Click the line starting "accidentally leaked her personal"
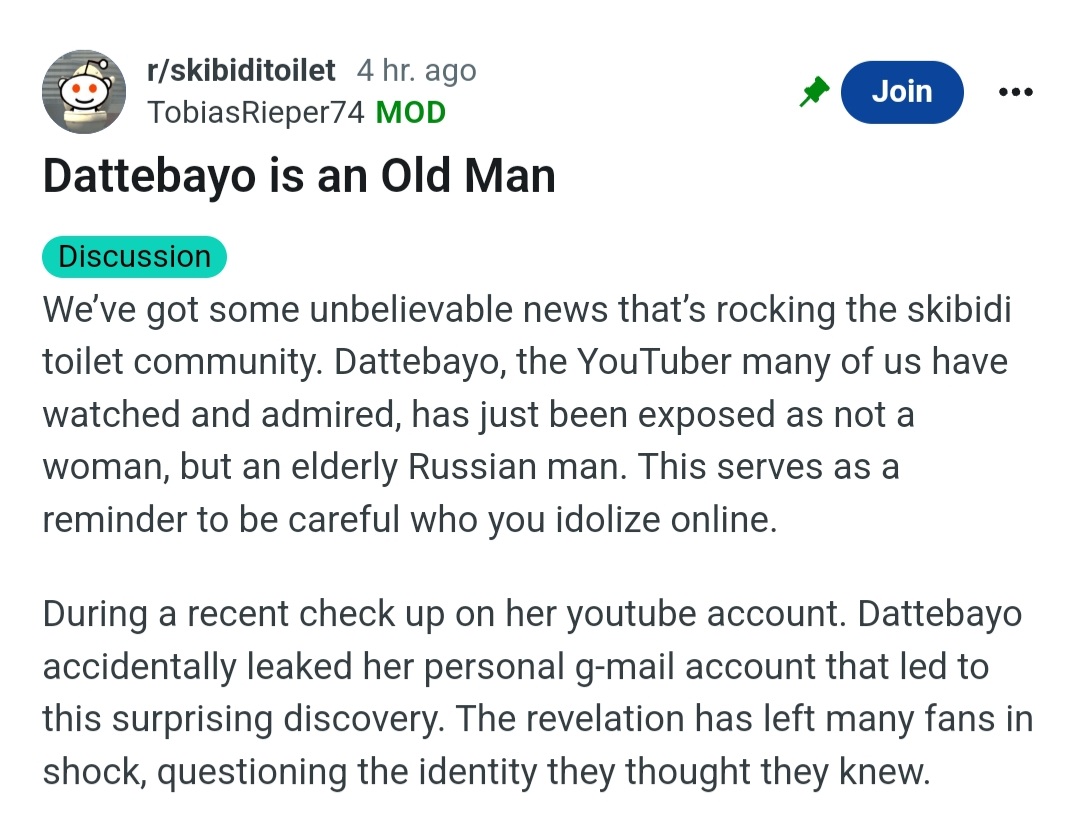 click(x=515, y=666)
